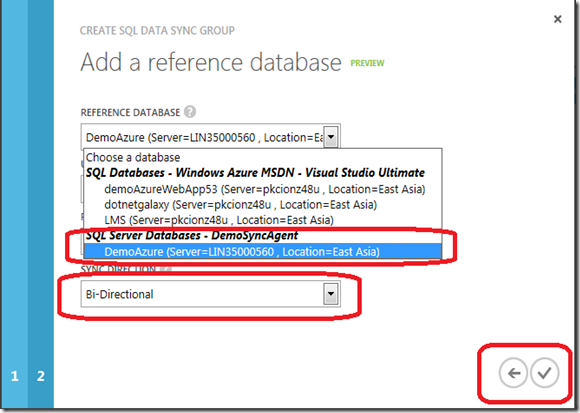580x413 pixels.
Task: Click the green PREVIEW label
Action: coord(367,63)
